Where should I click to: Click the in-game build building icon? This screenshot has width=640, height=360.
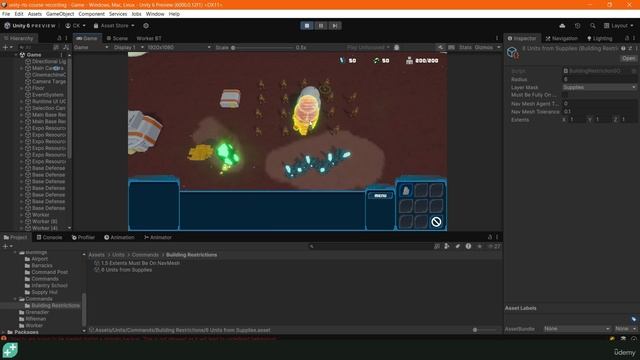click(x=406, y=190)
